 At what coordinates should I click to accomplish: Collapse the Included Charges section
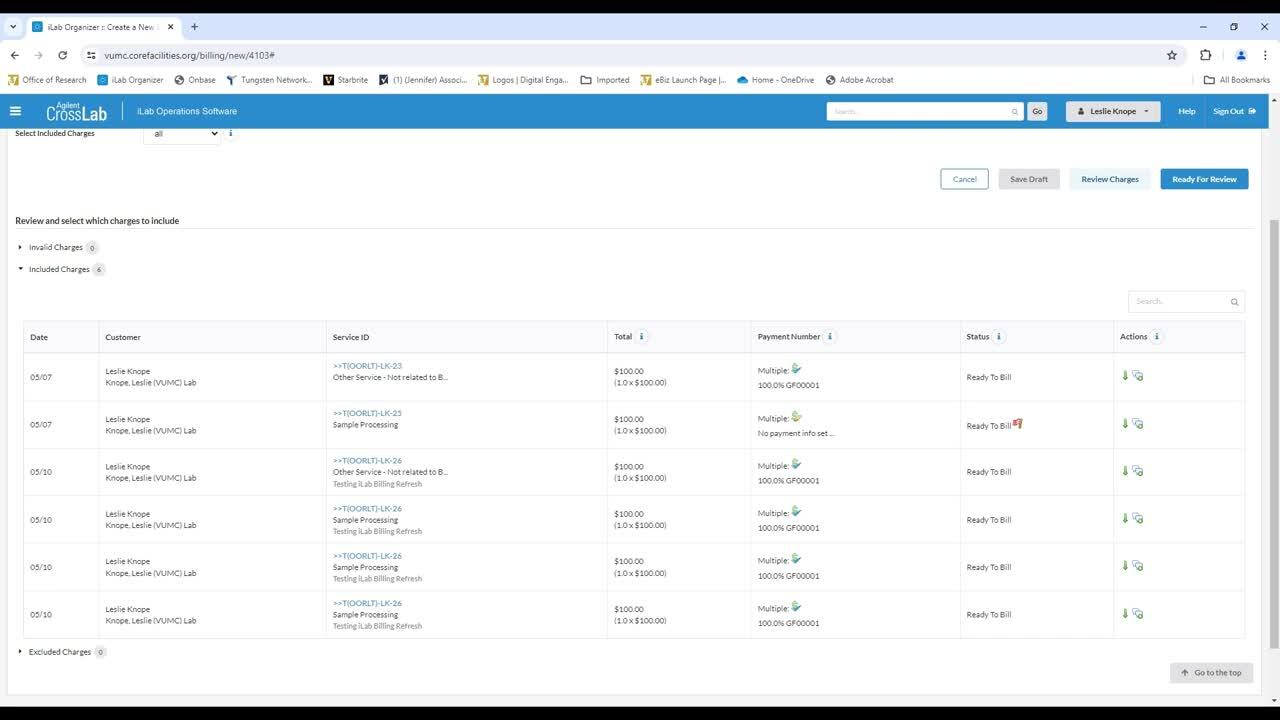pos(21,269)
